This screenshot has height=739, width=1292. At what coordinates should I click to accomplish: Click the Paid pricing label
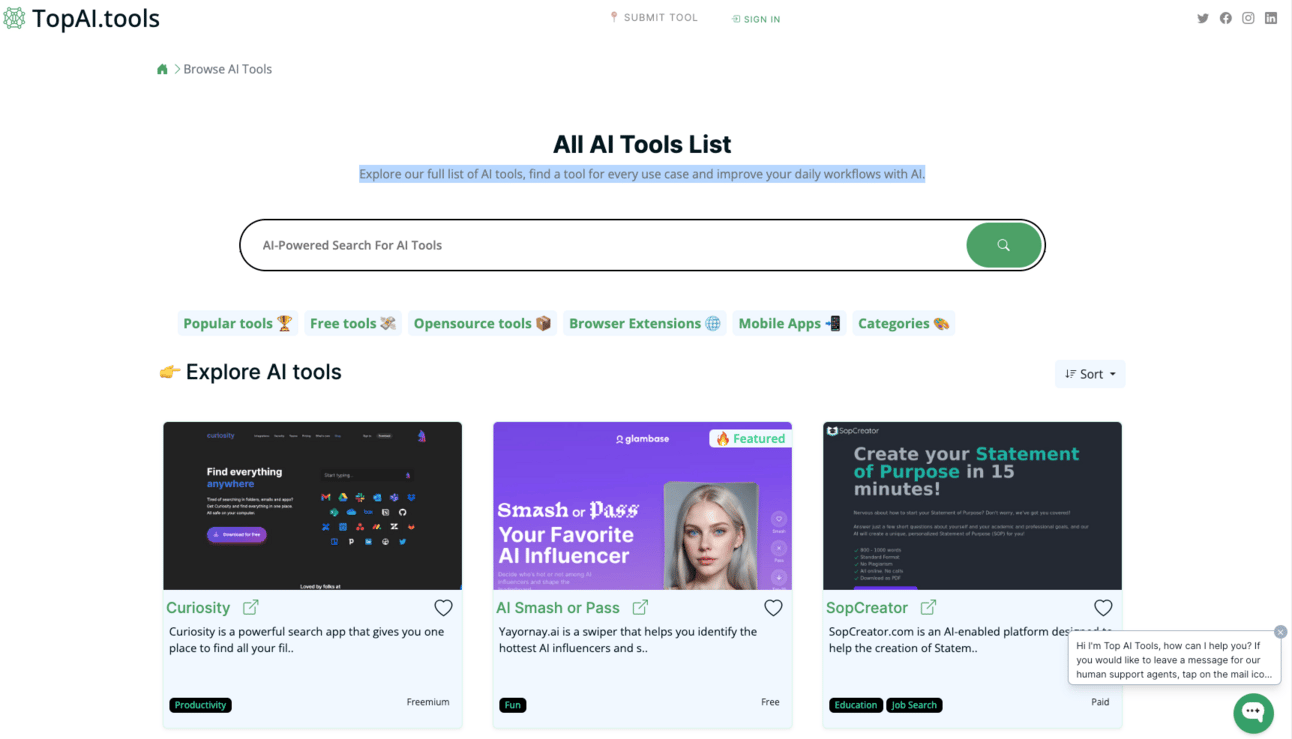point(1100,702)
